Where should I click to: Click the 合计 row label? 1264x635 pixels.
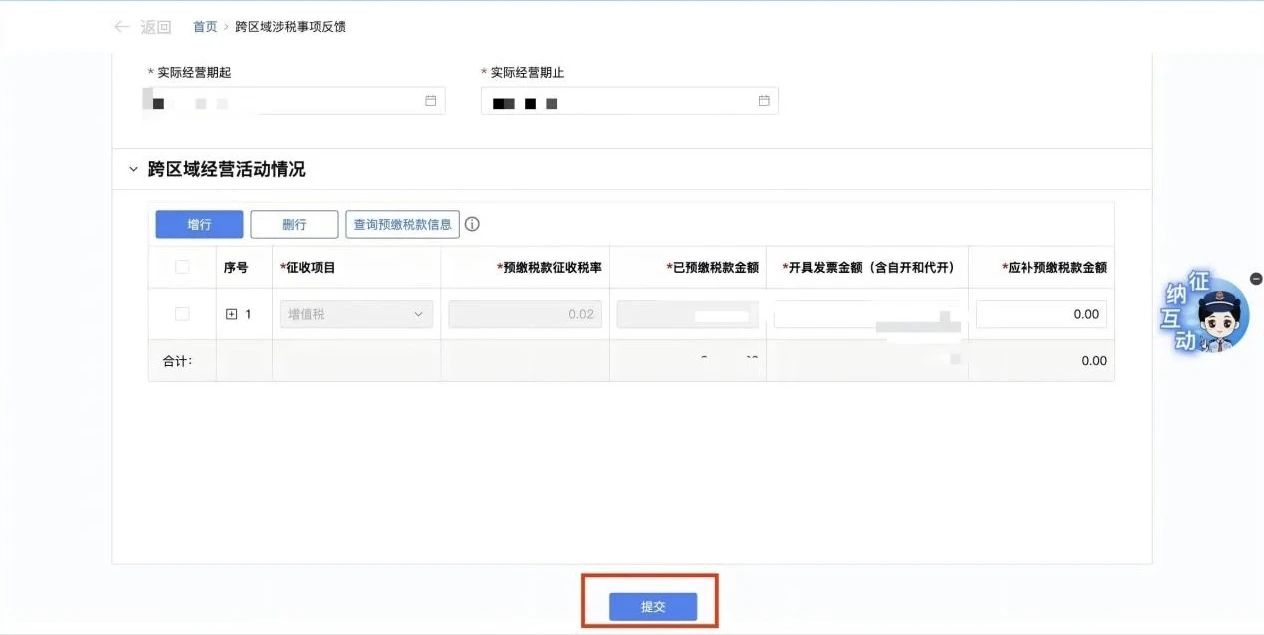[177, 361]
